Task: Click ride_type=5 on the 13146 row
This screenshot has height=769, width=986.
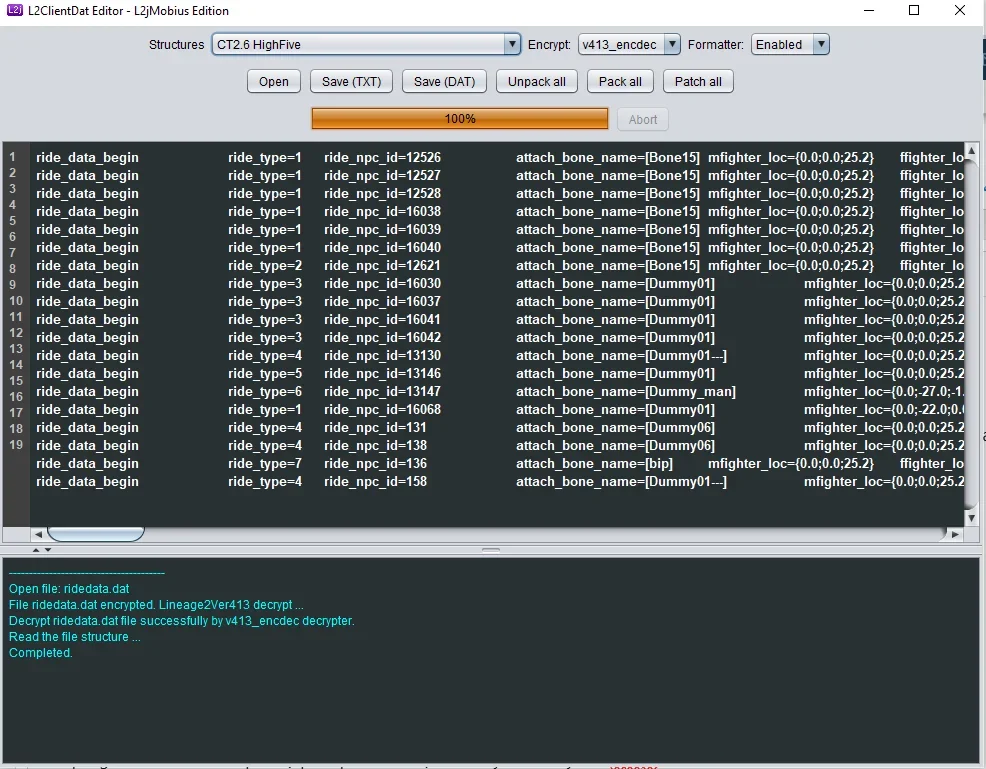Action: click(265, 373)
